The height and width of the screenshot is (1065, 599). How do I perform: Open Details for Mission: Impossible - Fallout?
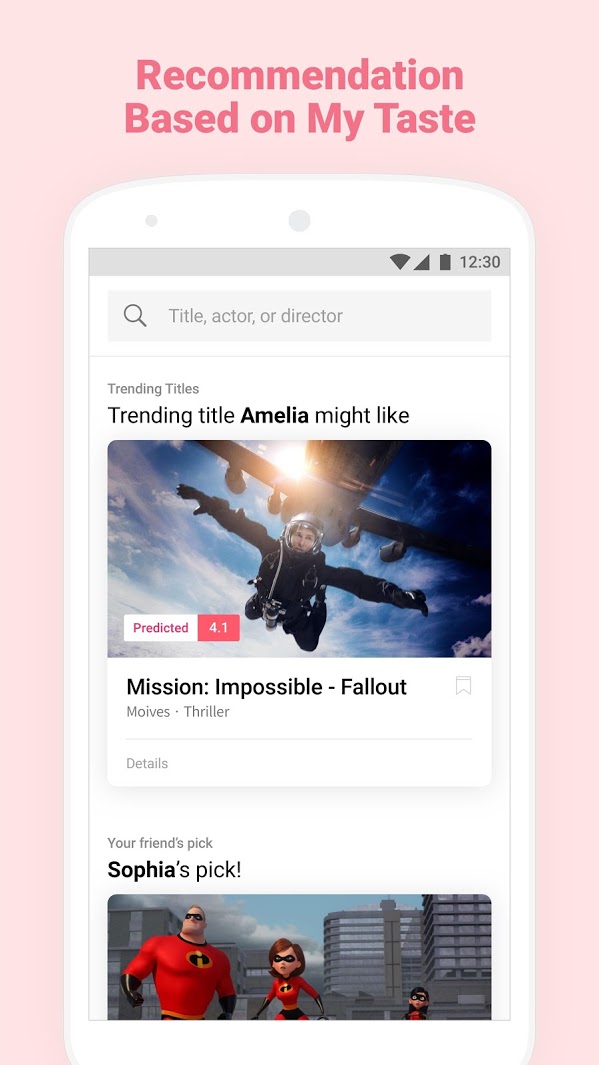[x=147, y=763]
